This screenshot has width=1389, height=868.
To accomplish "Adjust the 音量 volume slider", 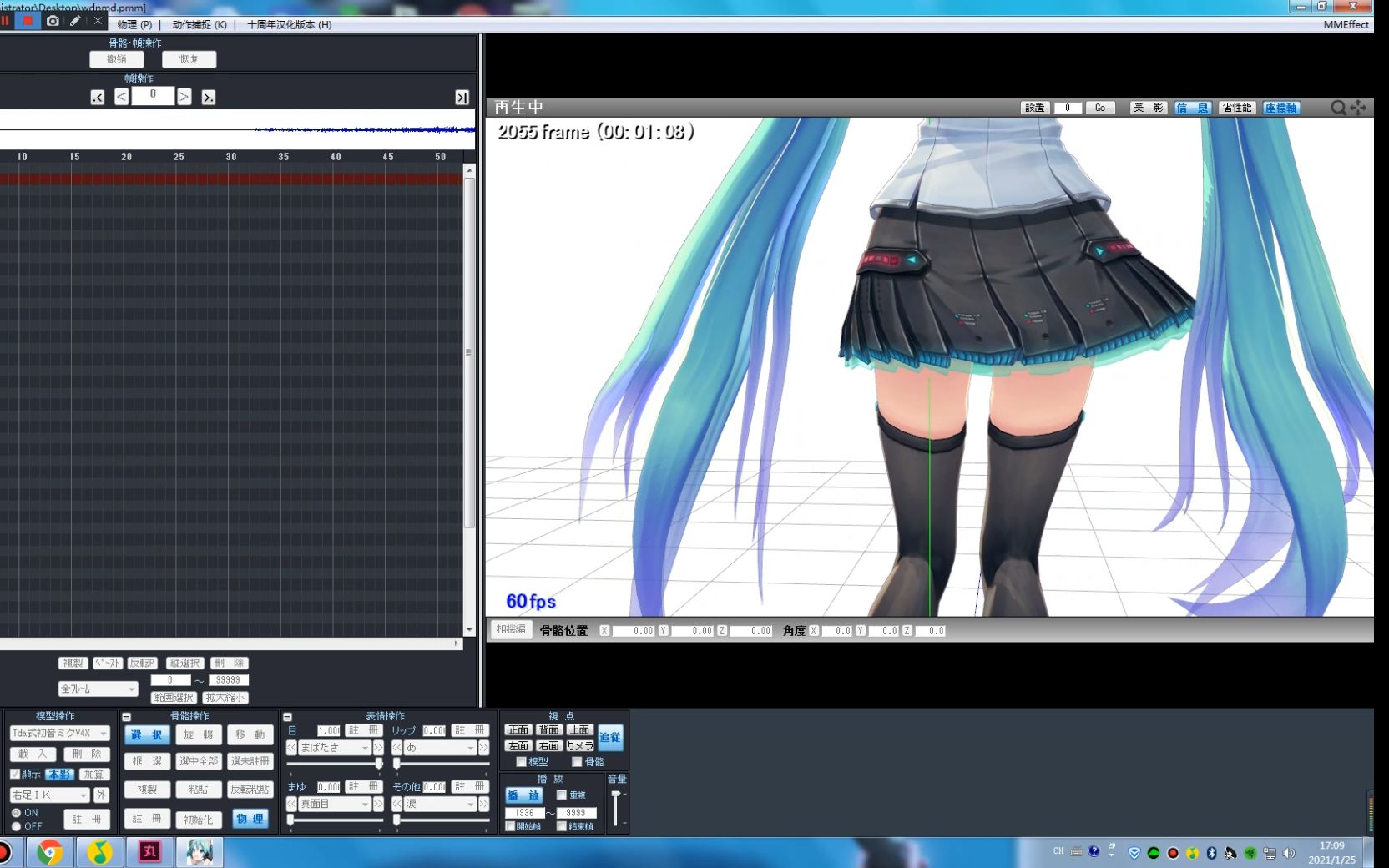I will pyautogui.click(x=616, y=809).
